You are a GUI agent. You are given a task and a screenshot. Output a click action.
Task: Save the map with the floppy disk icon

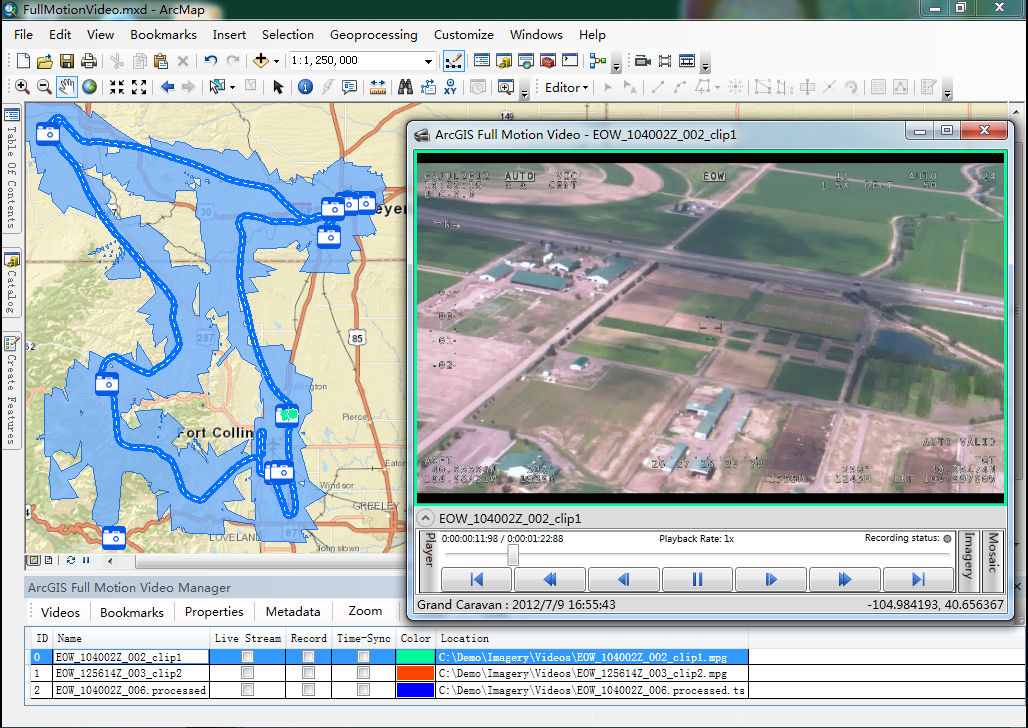pos(67,61)
